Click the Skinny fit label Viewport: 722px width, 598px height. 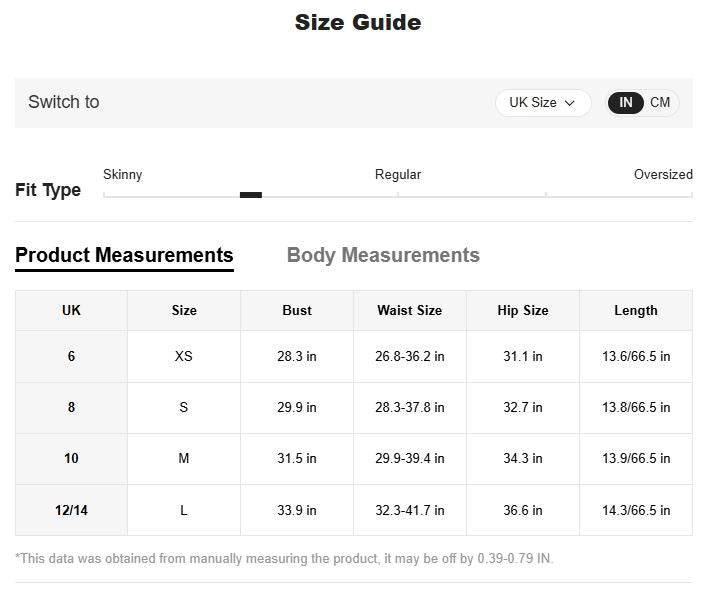coord(123,174)
